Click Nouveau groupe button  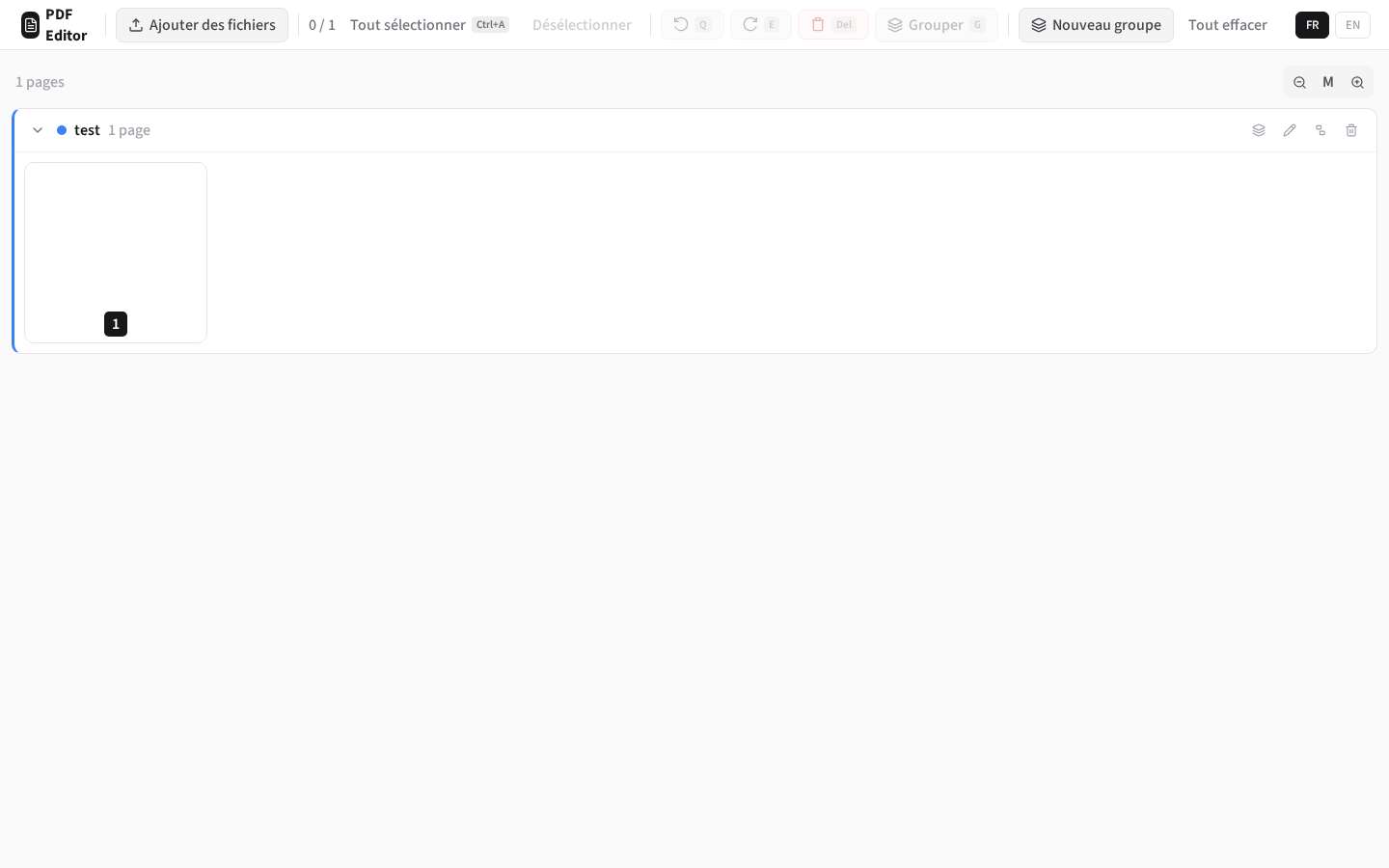pos(1096,24)
